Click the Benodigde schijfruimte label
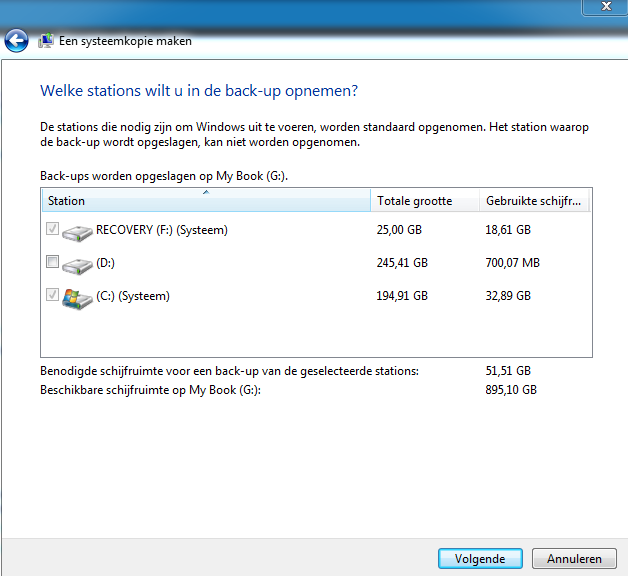628x576 pixels. coord(229,371)
